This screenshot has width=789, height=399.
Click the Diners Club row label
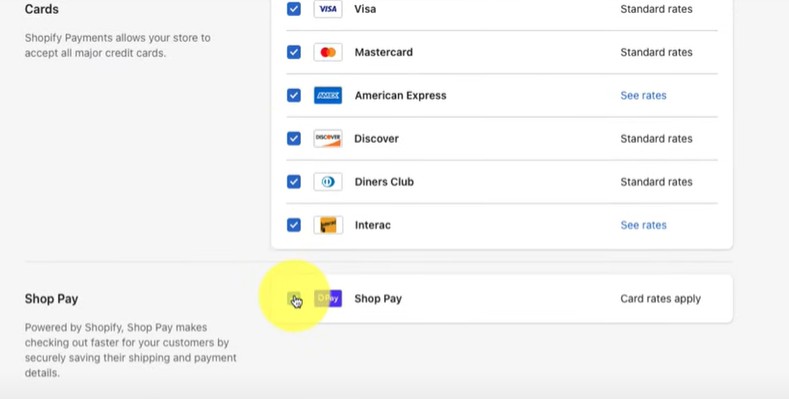(x=384, y=182)
